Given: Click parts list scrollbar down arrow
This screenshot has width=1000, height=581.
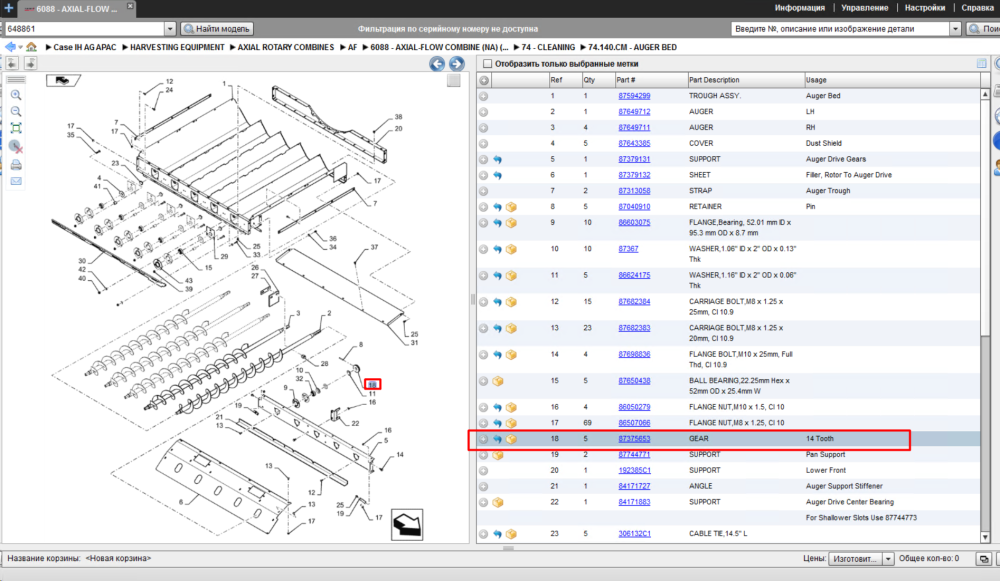Looking at the screenshot, I should 985,538.
